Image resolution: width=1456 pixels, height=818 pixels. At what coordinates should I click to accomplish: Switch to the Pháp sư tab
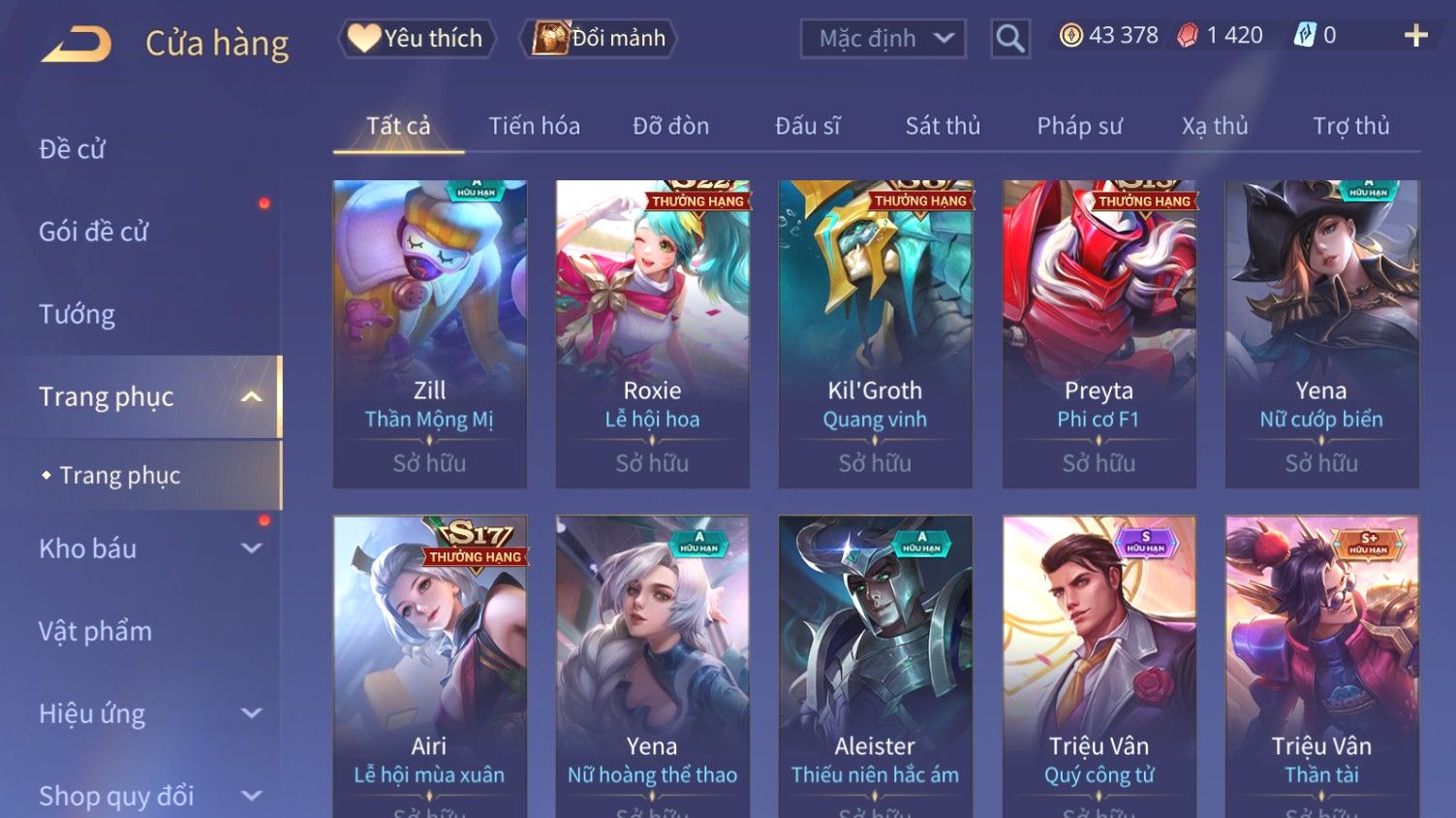click(1079, 126)
